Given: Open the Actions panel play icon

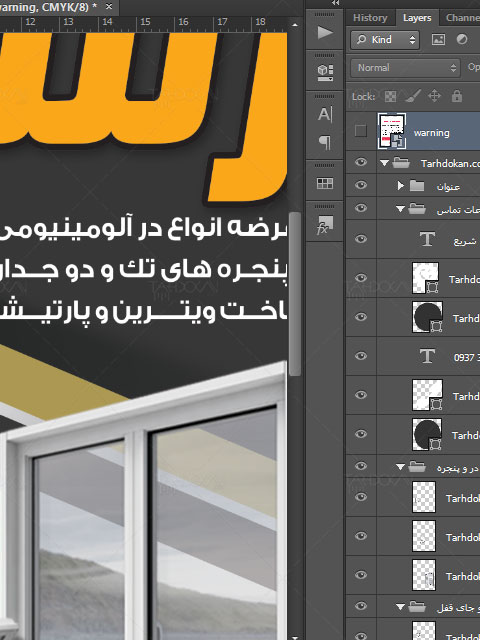Looking at the screenshot, I should coord(325,32).
